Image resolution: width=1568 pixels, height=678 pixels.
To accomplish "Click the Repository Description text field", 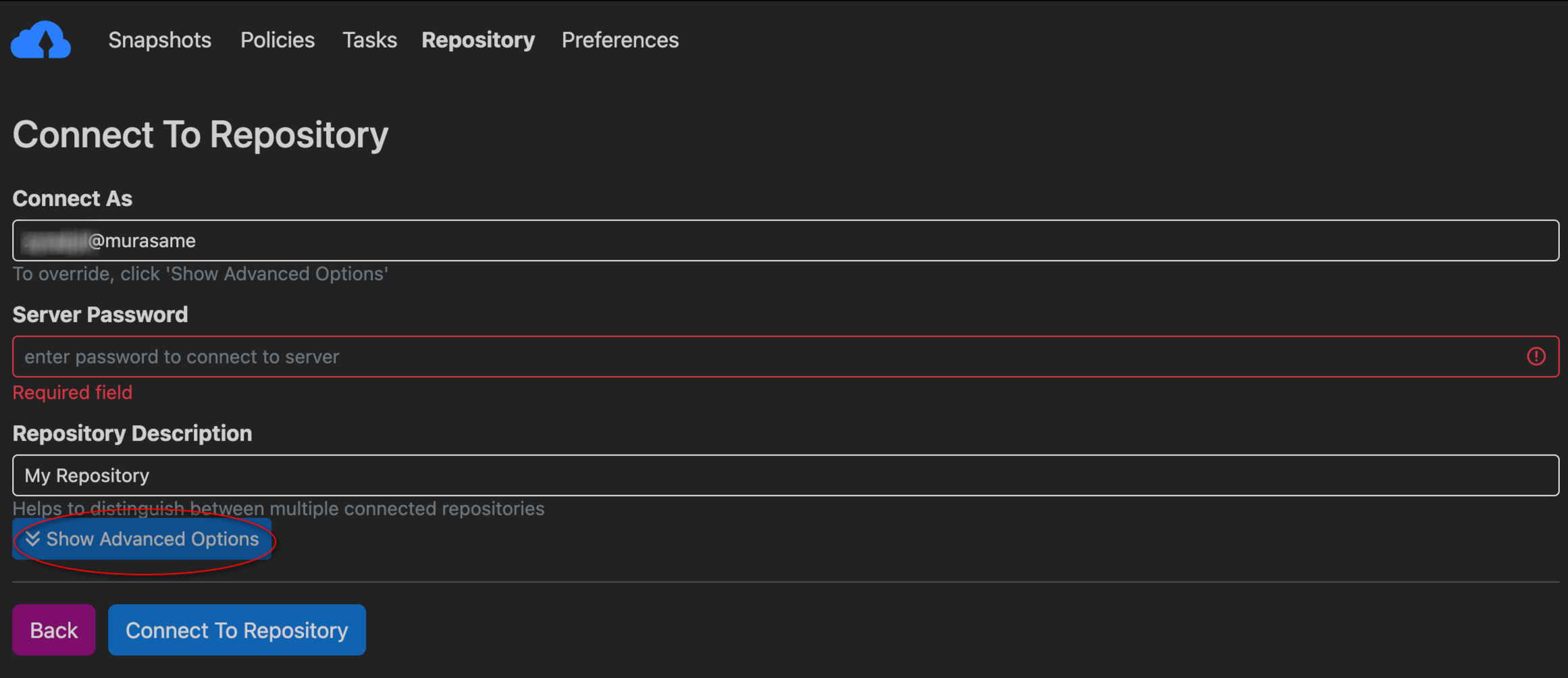I will pyautogui.click(x=785, y=475).
